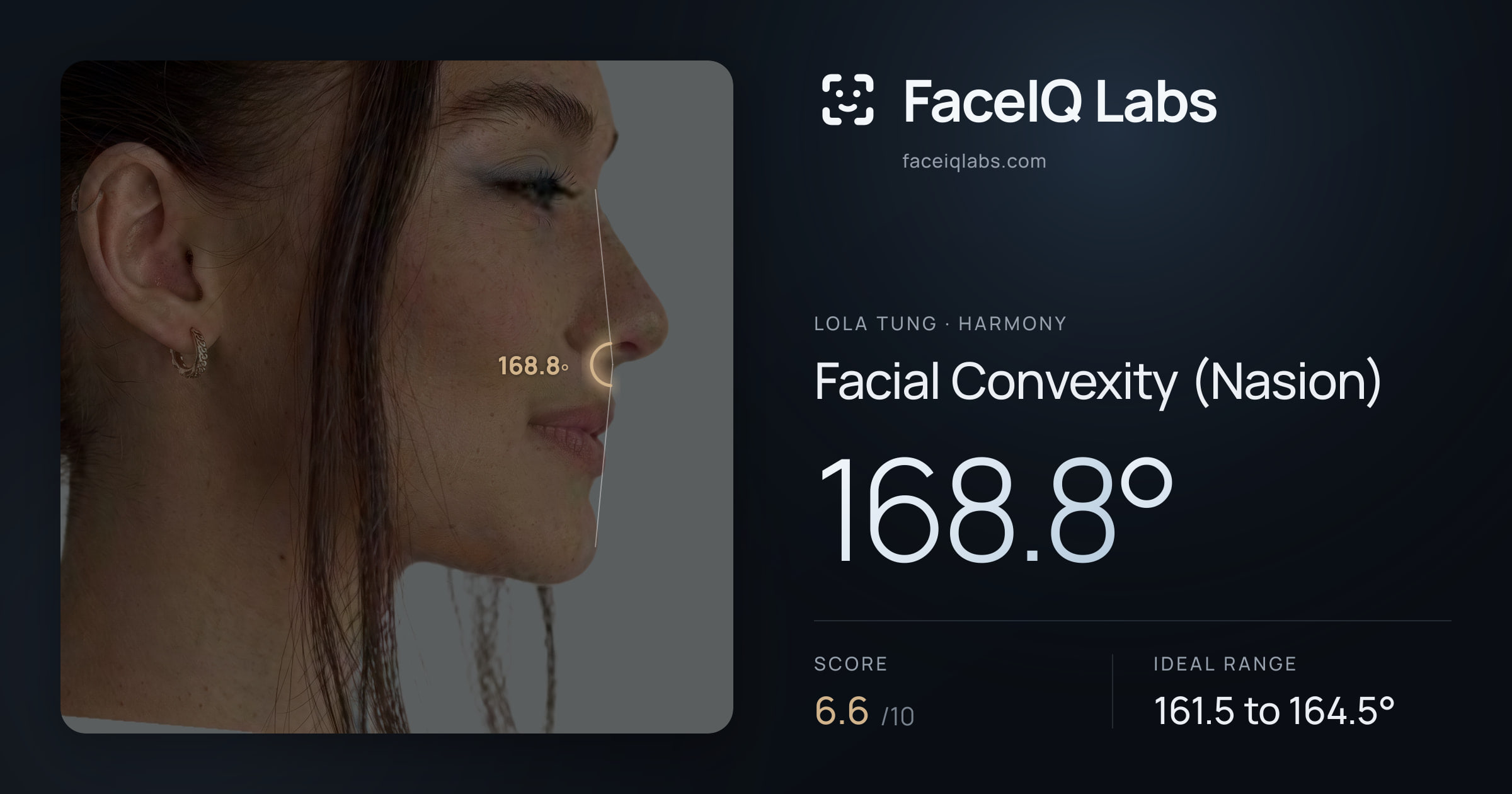Viewport: 1512px width, 794px height.
Task: Select the Facial Convexity (Nasion) heading
Action: pos(1097,382)
